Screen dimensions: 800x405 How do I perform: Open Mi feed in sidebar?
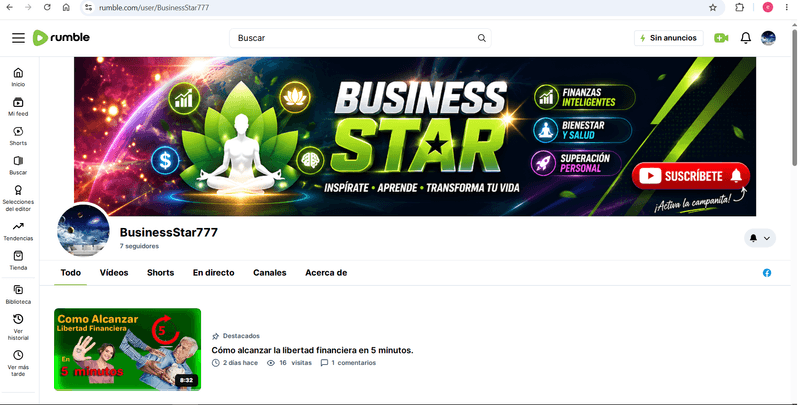[18, 107]
